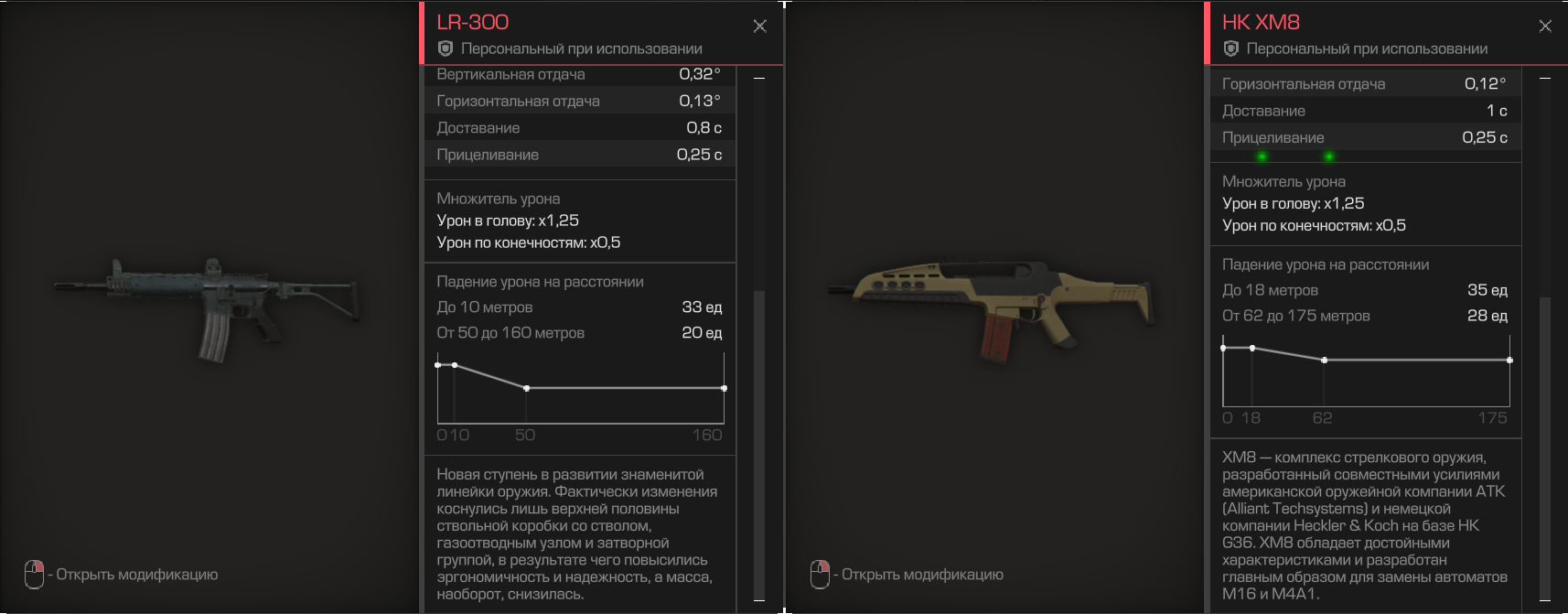Click the HK XM8 panel scrollbar thumb
This screenshot has height=614, width=1568.
coord(1544,447)
